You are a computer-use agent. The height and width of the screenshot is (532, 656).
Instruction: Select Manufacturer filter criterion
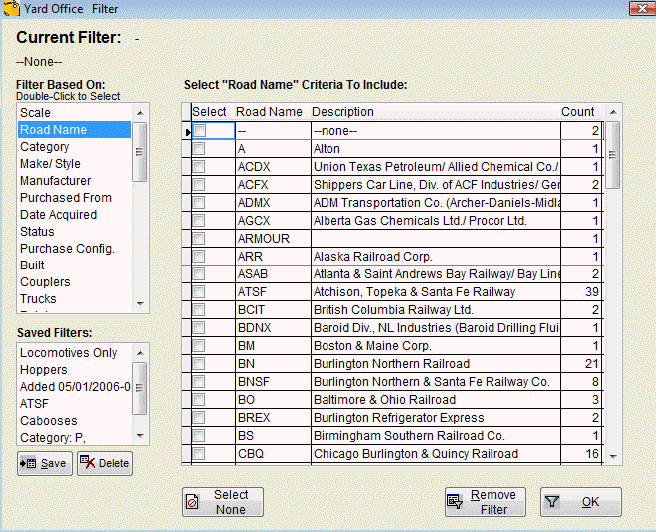click(x=74, y=181)
